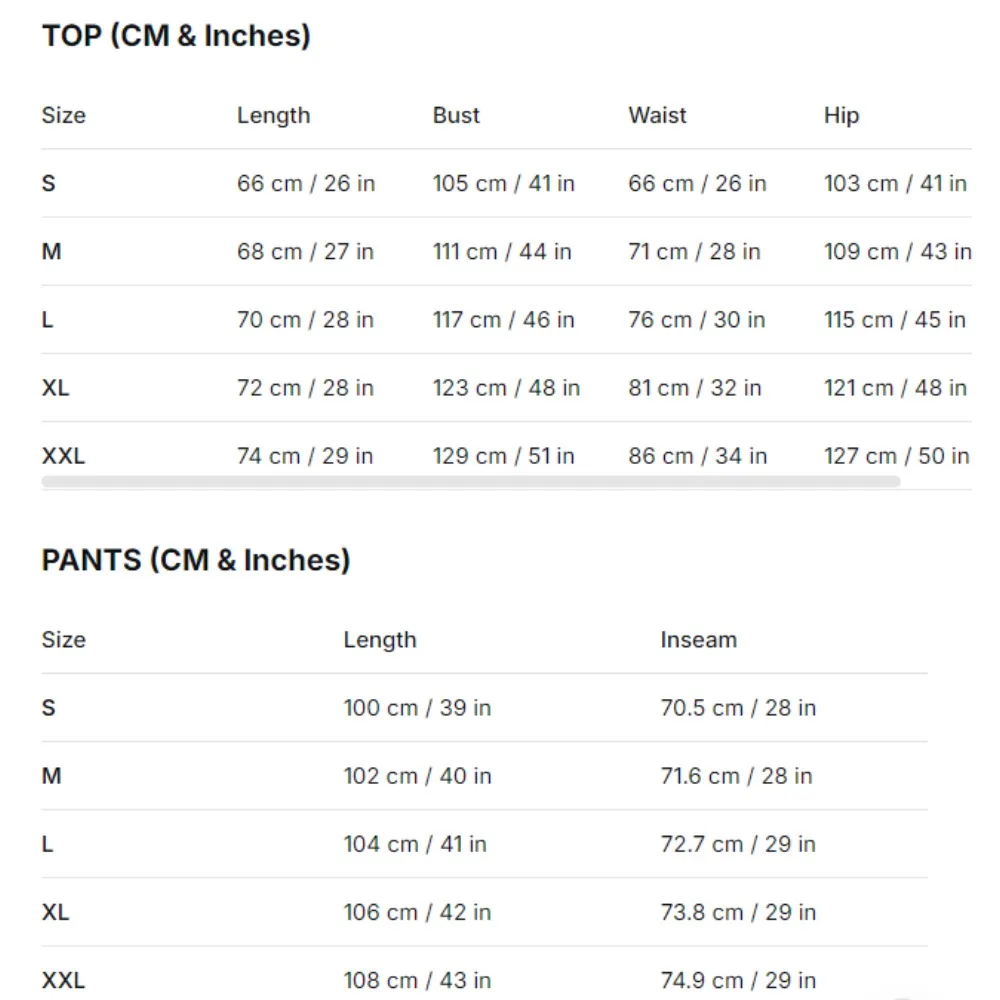Click the Length header in the PANTS table

(380, 640)
